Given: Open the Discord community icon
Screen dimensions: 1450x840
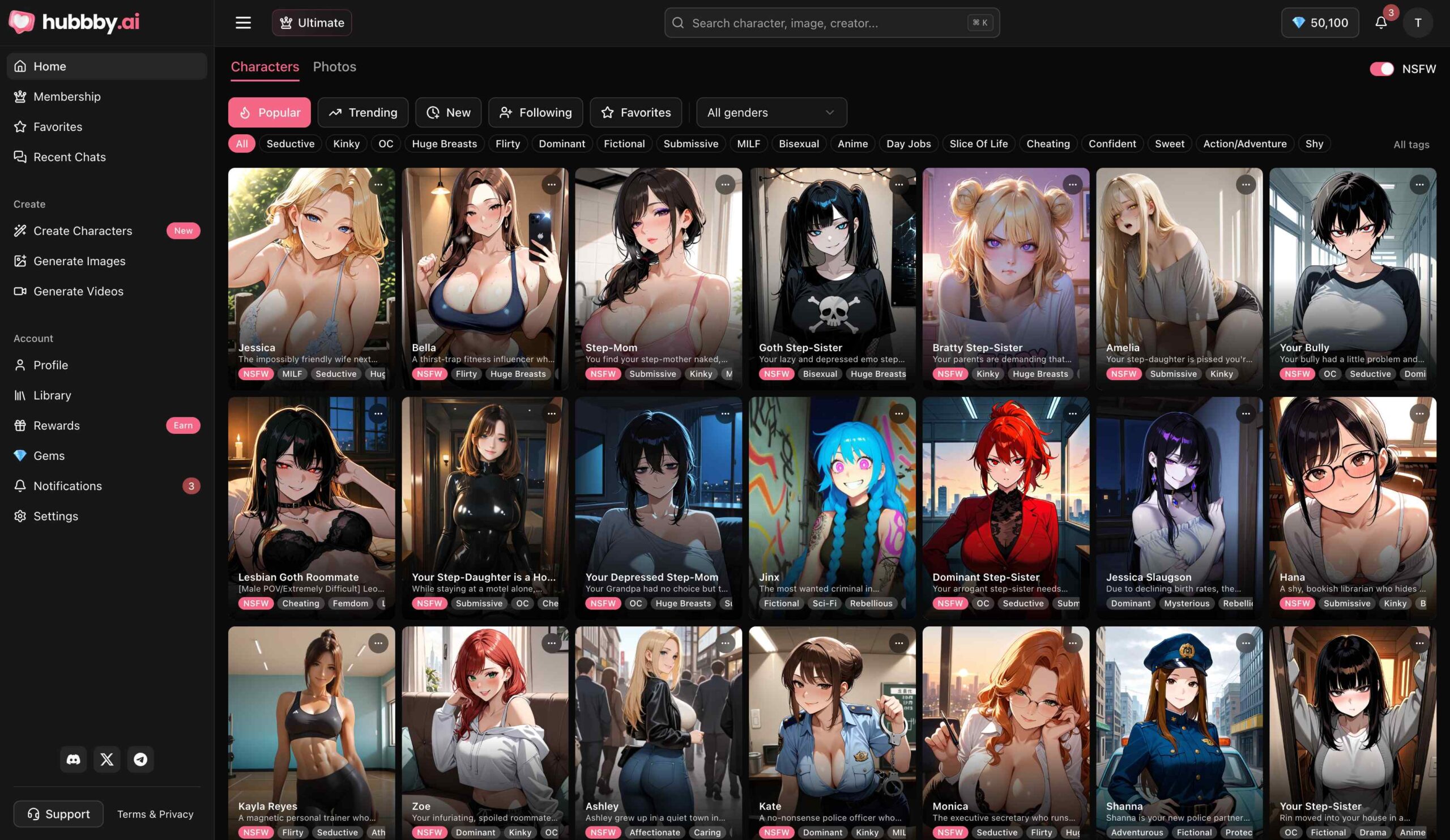Looking at the screenshot, I should [x=73, y=759].
